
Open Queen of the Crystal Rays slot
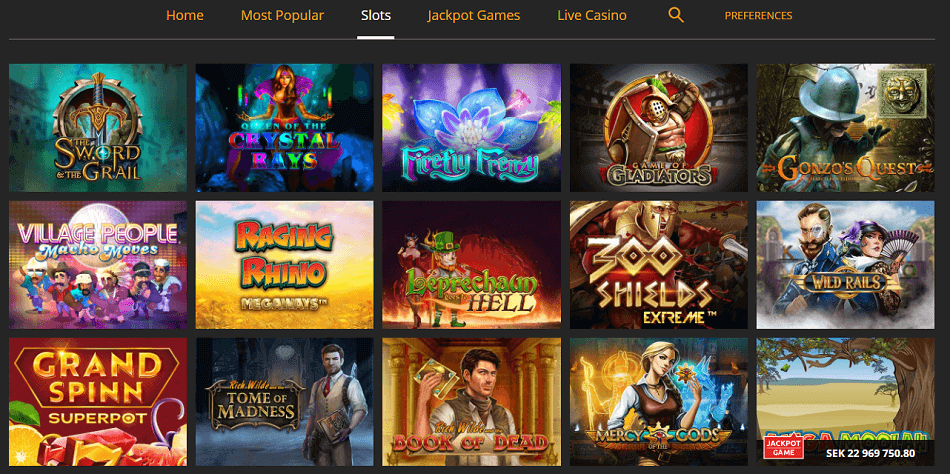(x=285, y=128)
